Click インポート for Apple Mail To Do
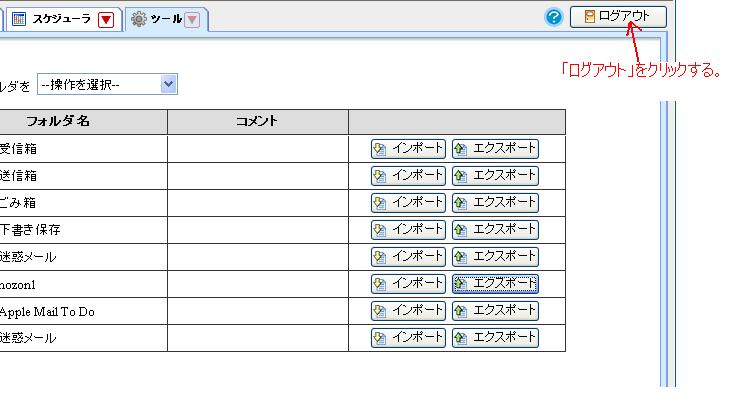Image resolution: width=741 pixels, height=412 pixels. (x=408, y=311)
